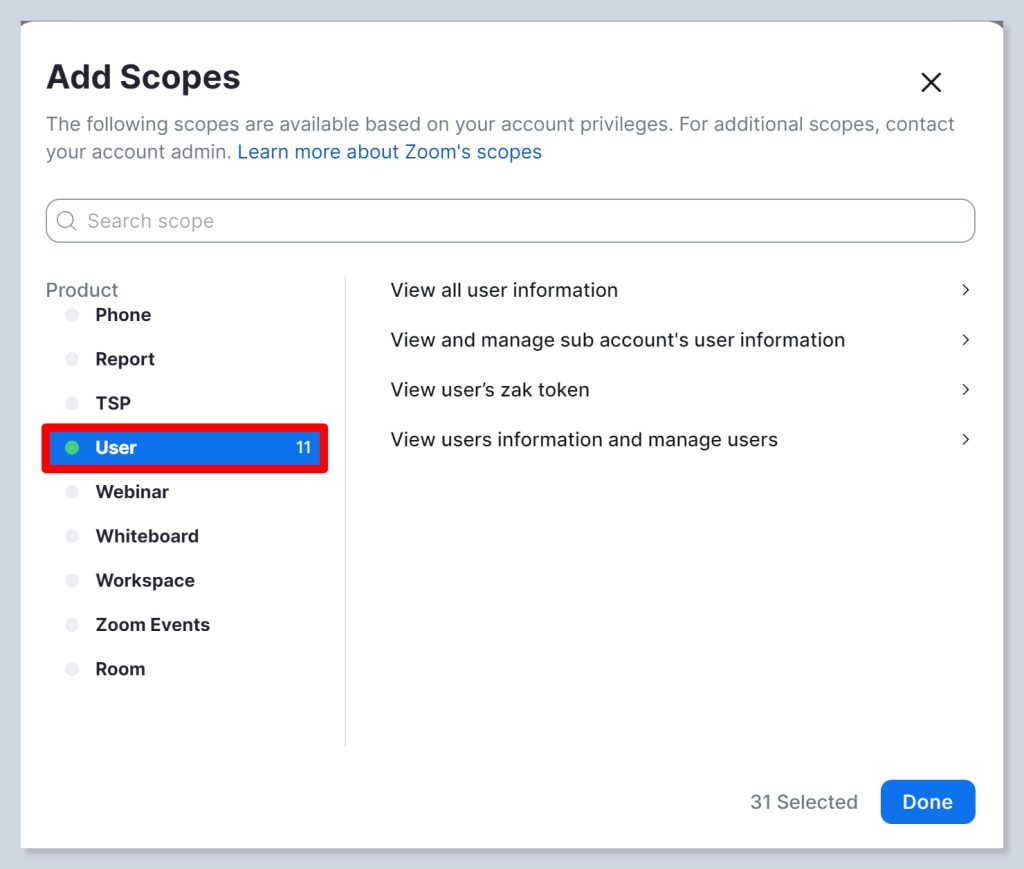Open Learn more about Zoom's scopes link

click(389, 152)
